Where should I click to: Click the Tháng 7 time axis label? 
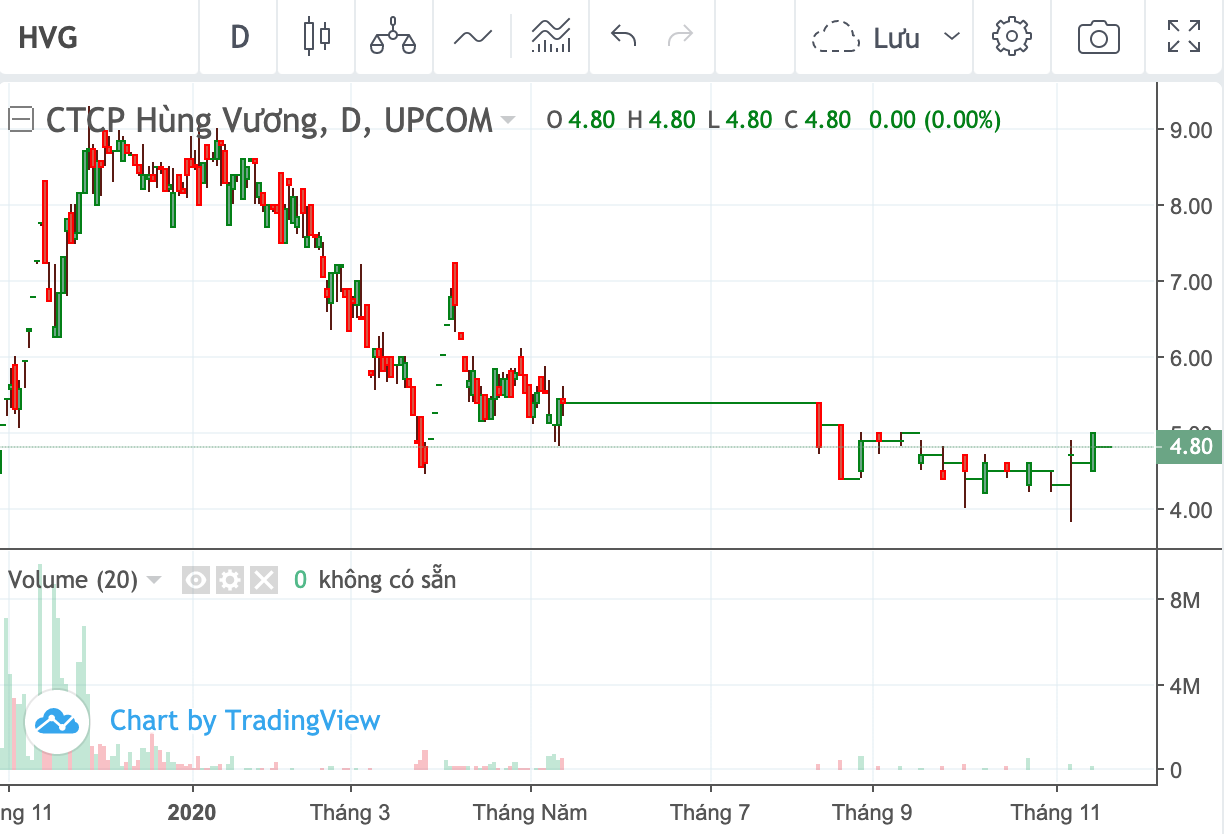(711, 812)
